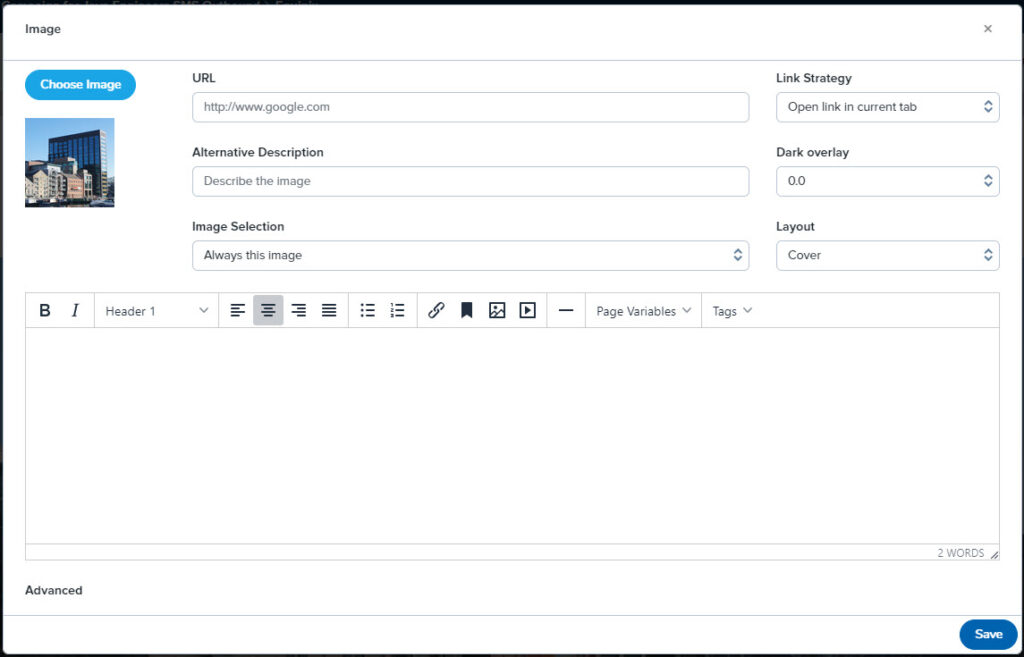Select center text alignment
1024x657 pixels.
point(268,311)
